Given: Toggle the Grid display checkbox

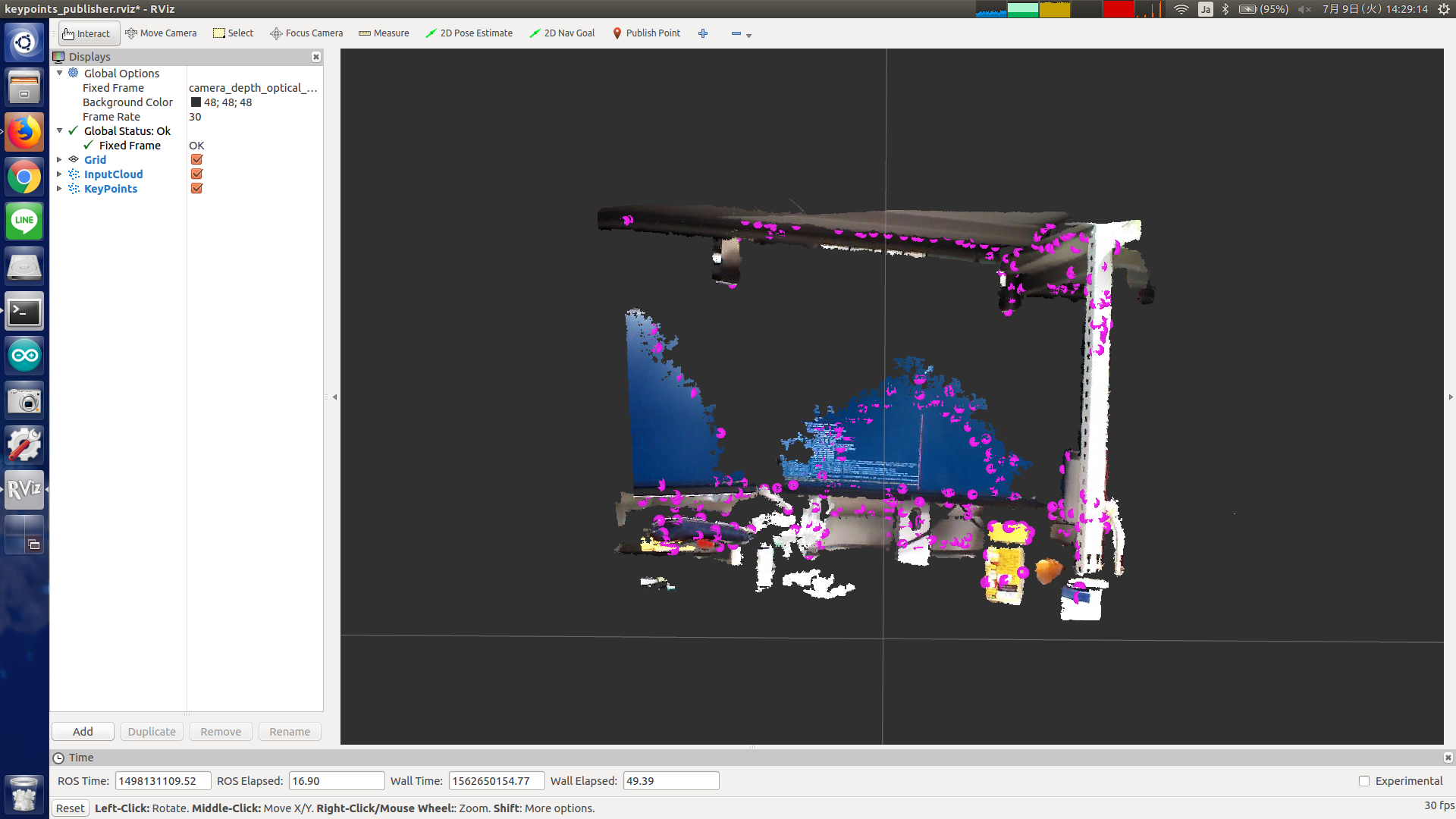Looking at the screenshot, I should pos(196,159).
